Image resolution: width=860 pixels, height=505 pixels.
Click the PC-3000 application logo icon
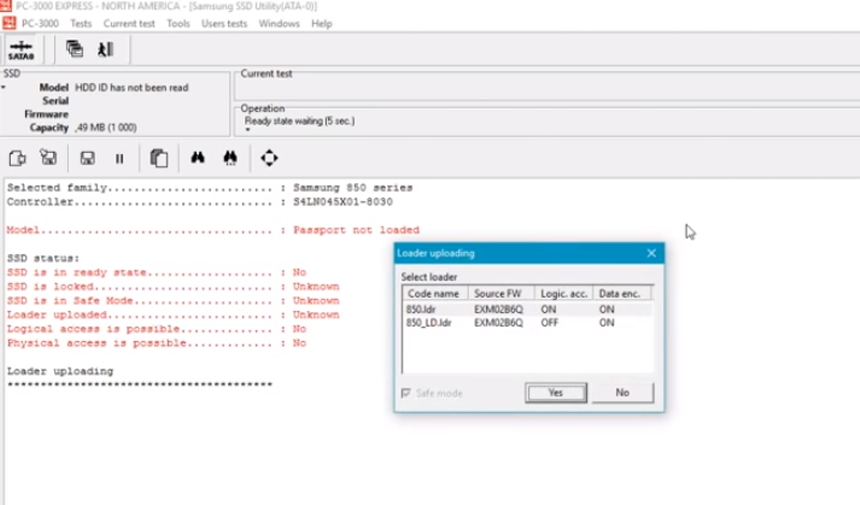[9, 23]
